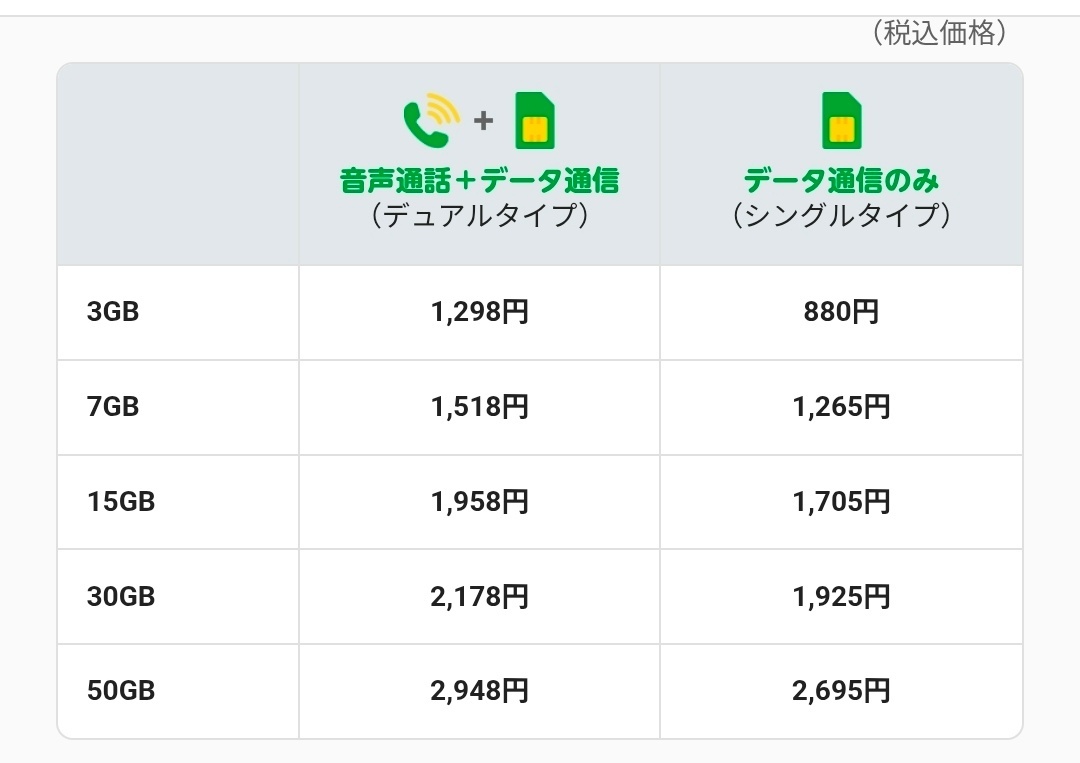The image size is (1080, 763).
Task: Select the 50GB row label
Action: 121,691
